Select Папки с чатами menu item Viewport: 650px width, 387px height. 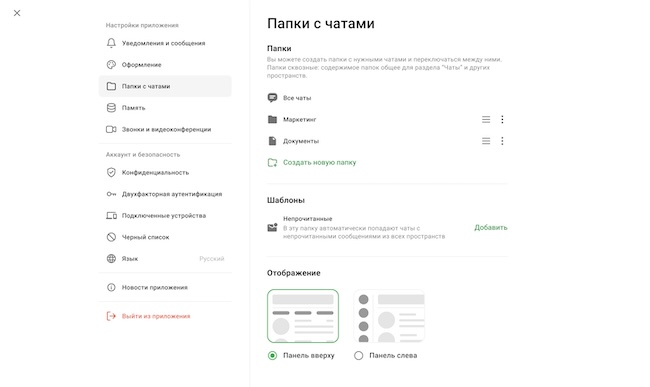click(165, 86)
